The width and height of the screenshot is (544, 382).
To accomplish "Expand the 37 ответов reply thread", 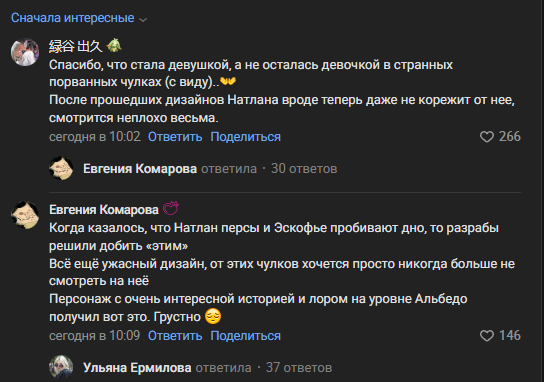I will [299, 367].
